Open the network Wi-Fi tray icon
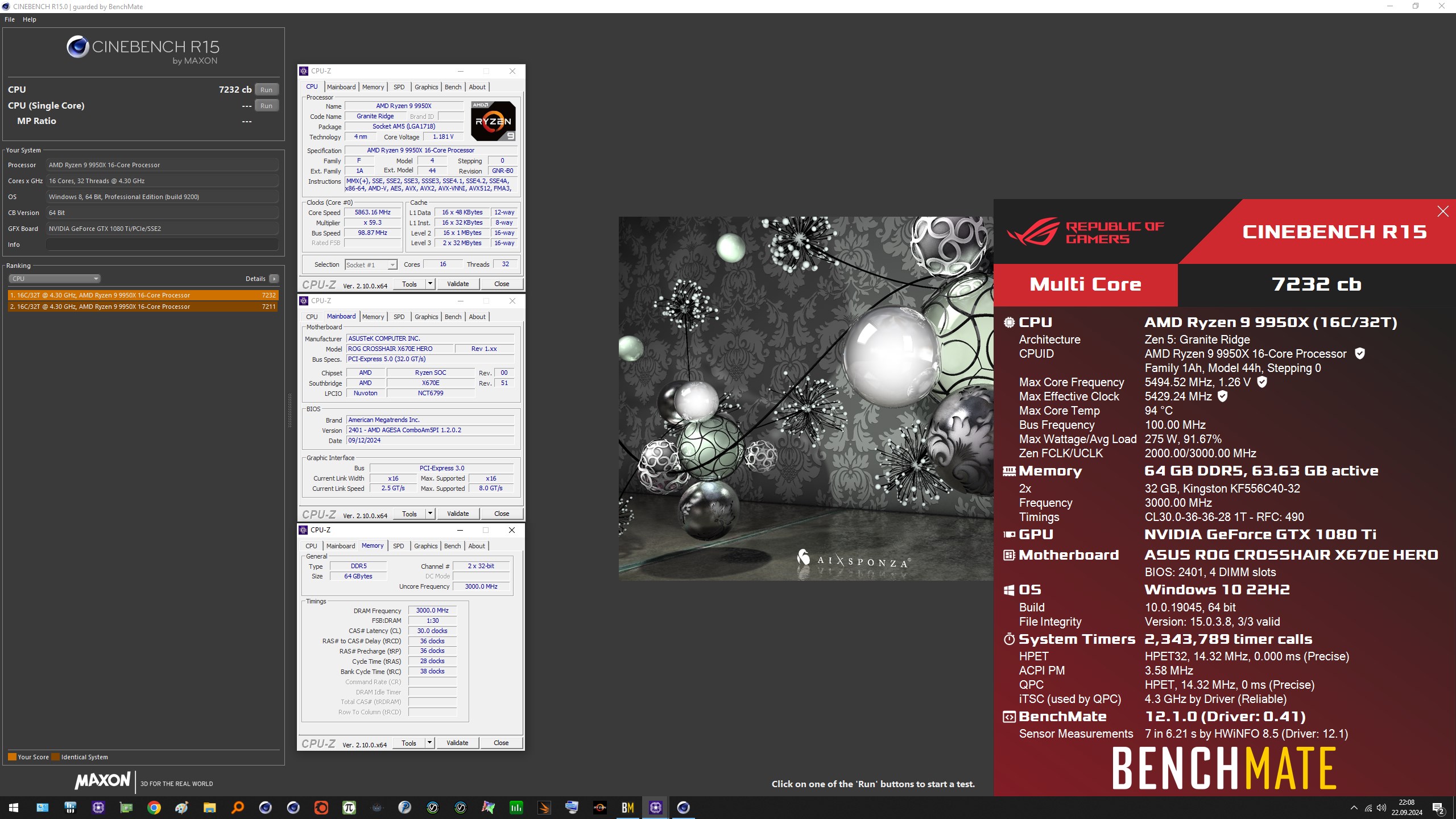The height and width of the screenshot is (819, 1456). click(x=1368, y=808)
